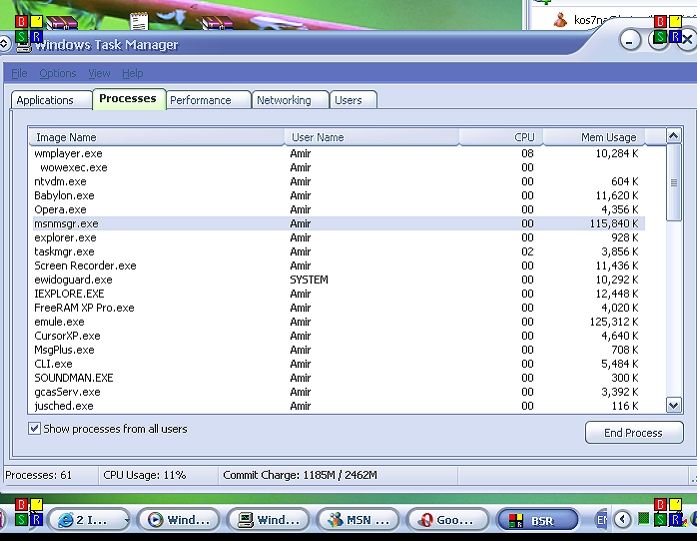This screenshot has width=697, height=541.
Task: Show hidden system tray icons arrow
Action: tap(622, 519)
